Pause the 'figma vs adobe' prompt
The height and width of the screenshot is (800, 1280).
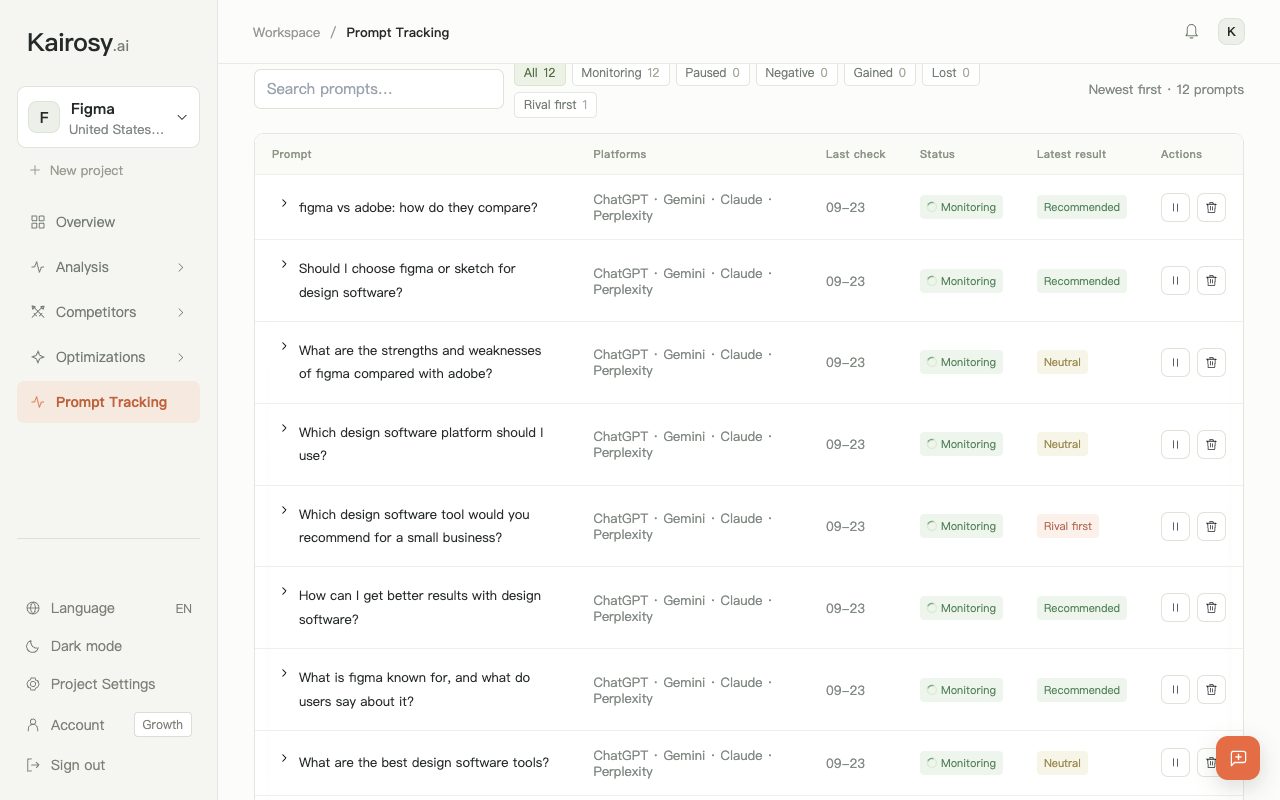click(x=1175, y=207)
